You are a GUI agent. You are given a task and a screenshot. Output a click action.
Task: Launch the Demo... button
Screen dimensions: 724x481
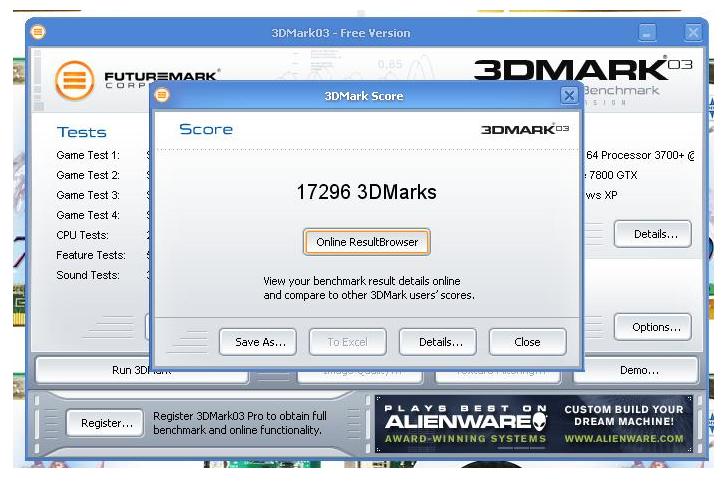[636, 370]
